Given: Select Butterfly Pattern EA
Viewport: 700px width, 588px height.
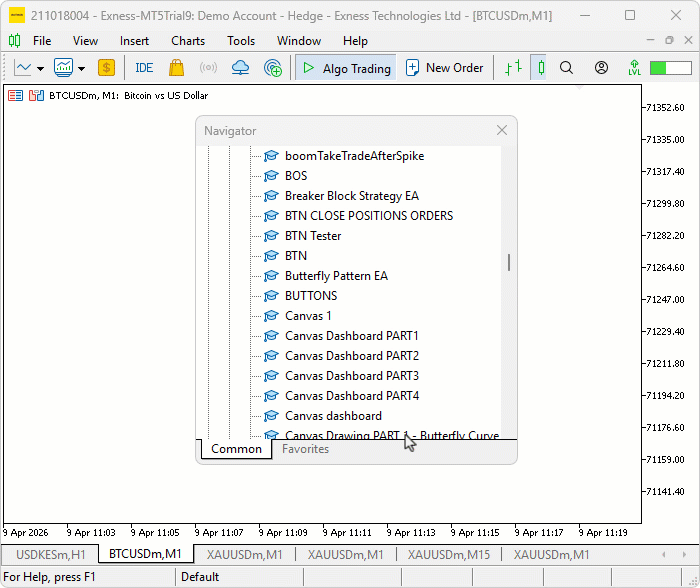Looking at the screenshot, I should click(336, 276).
